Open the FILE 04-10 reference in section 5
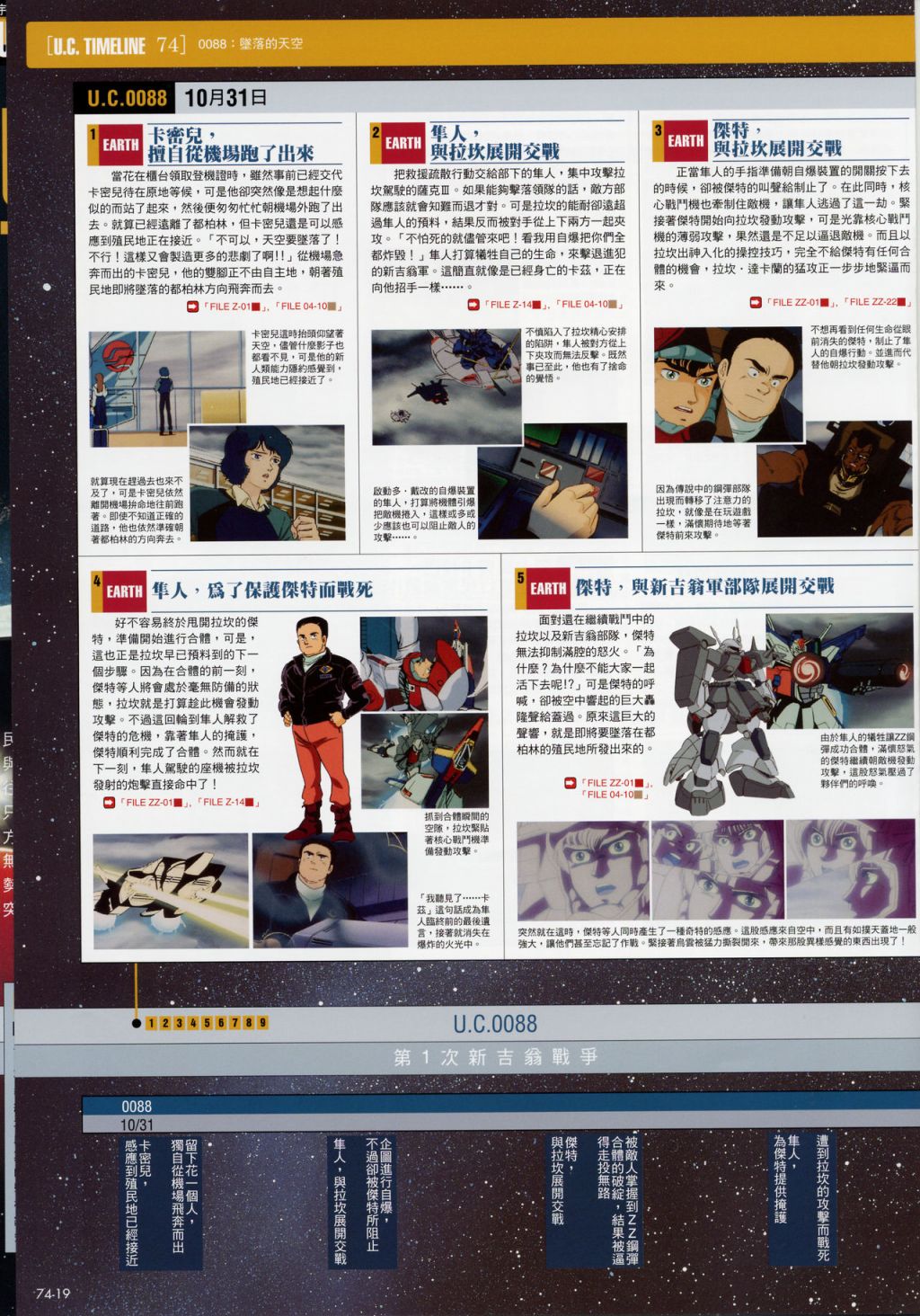 [616, 795]
